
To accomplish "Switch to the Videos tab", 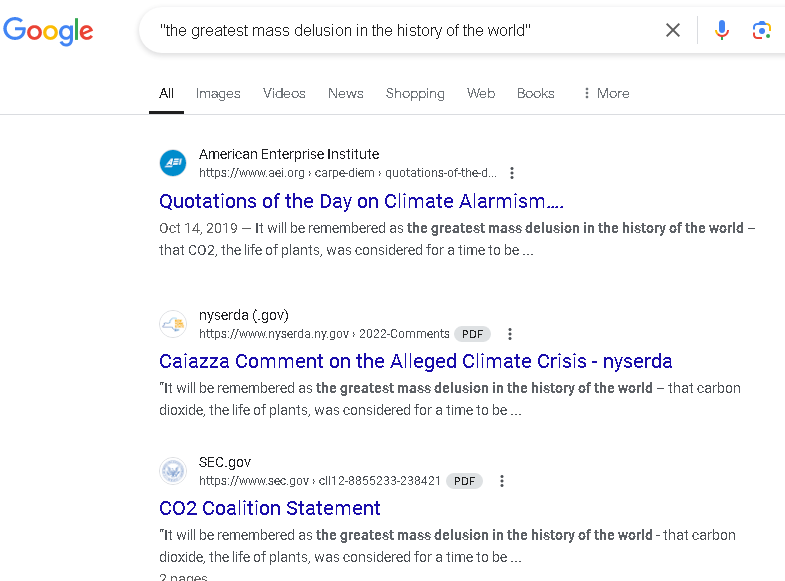I will point(284,94).
